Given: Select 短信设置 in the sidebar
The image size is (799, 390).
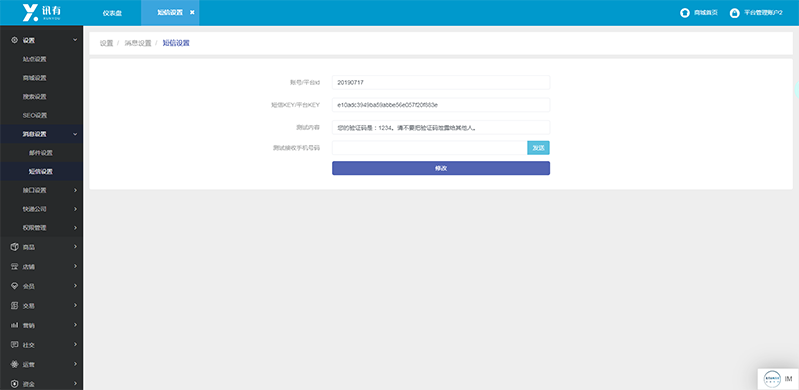Looking at the screenshot, I should 41,172.
